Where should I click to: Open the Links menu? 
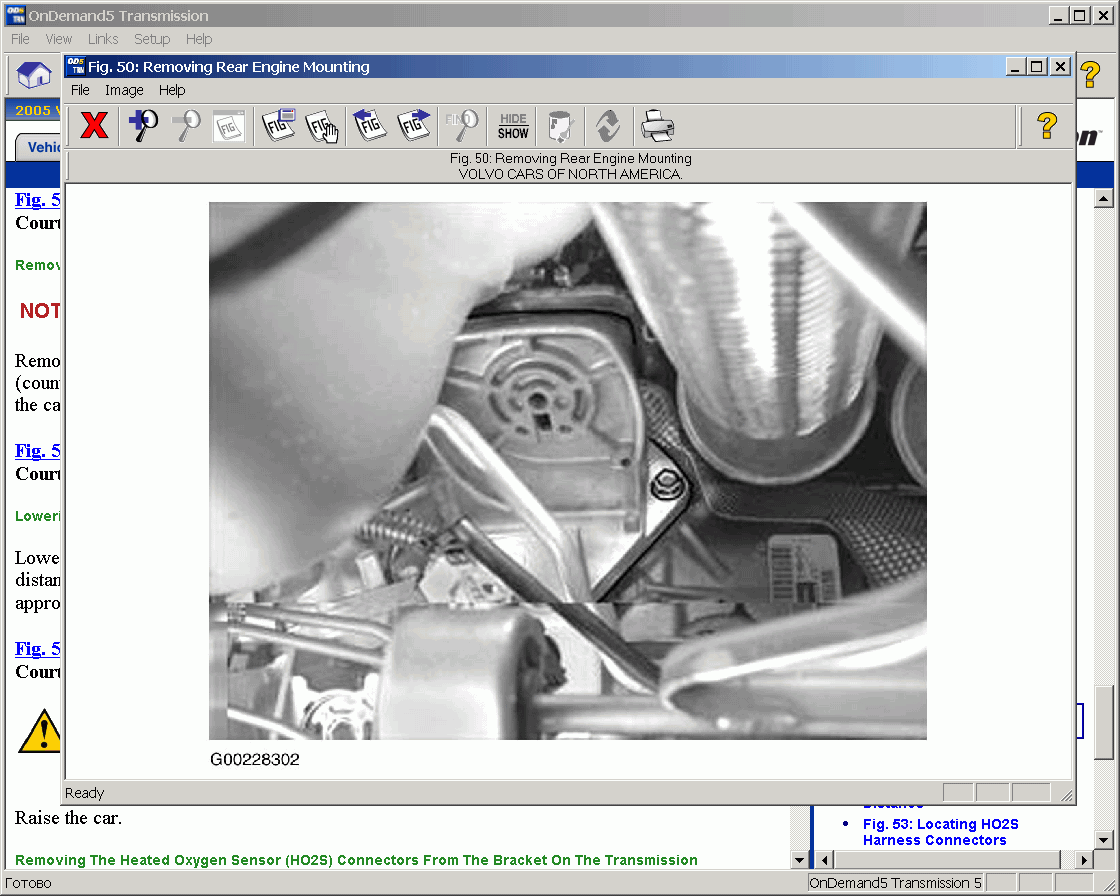pyautogui.click(x=103, y=39)
